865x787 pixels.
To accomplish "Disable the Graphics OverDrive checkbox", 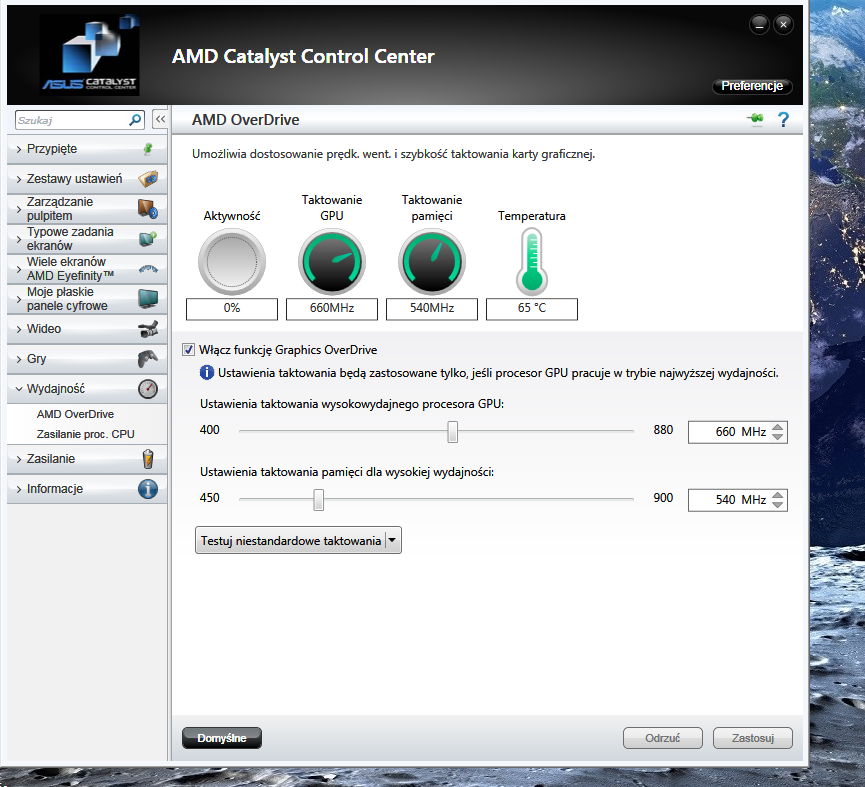I will (x=188, y=350).
